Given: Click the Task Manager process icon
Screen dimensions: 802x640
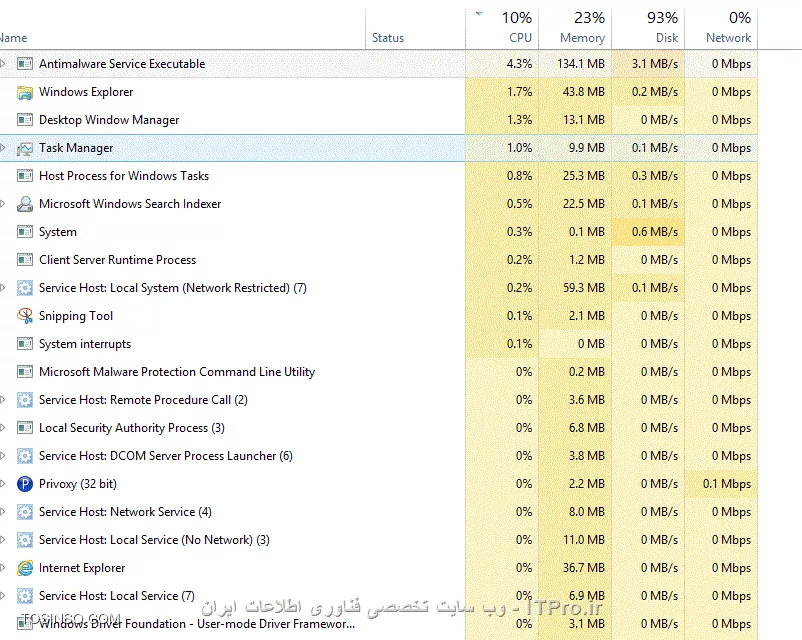Looking at the screenshot, I should coord(25,148).
